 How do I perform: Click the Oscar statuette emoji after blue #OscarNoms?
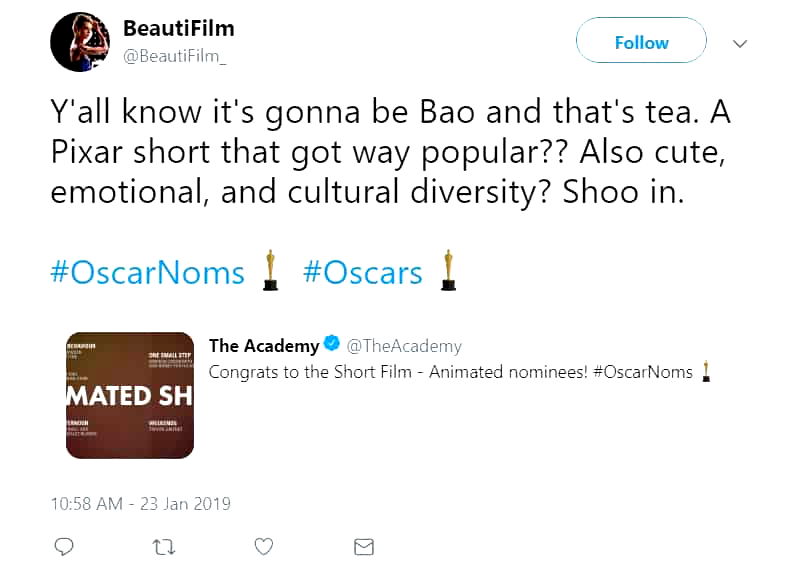click(270, 270)
